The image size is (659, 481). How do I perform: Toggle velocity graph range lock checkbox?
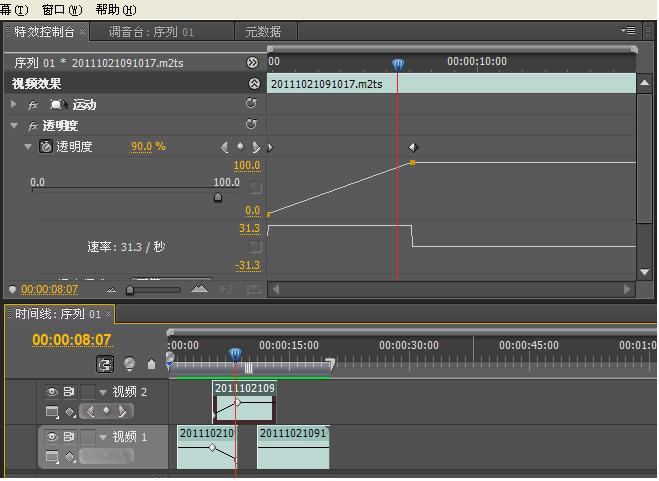coord(256,246)
